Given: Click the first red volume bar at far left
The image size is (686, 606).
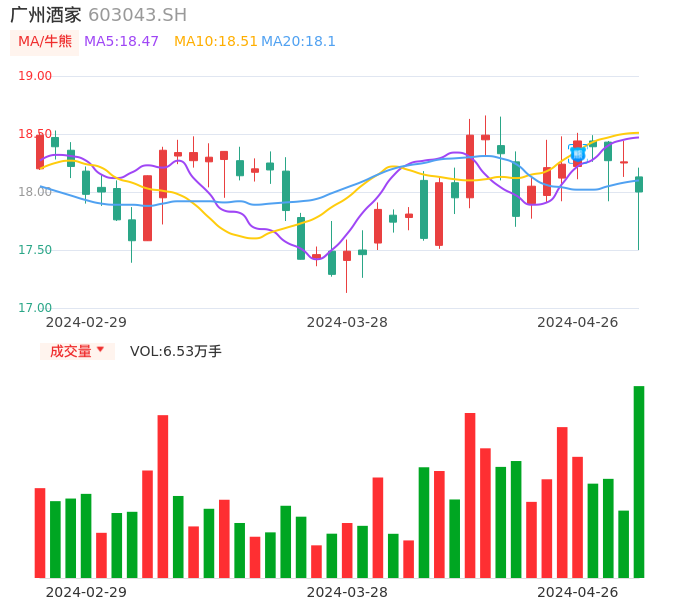Looking at the screenshot, I should pyautogui.click(x=40, y=532).
